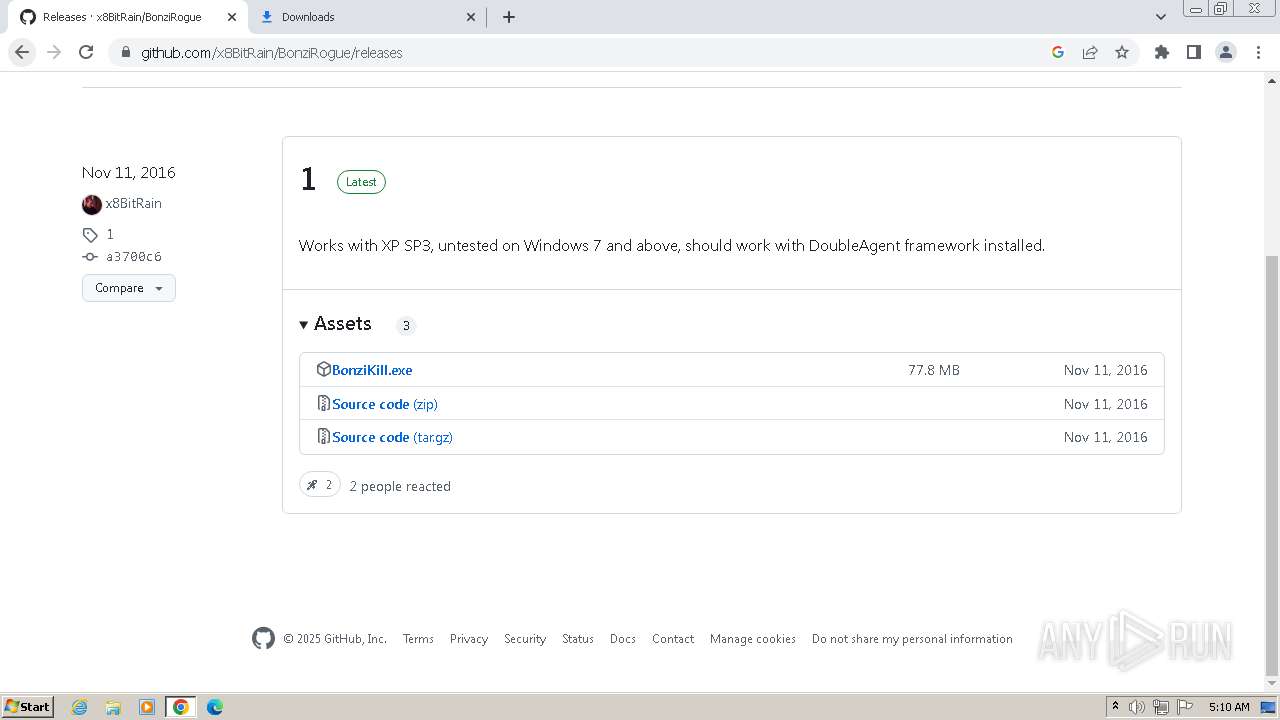This screenshot has height=720, width=1280.
Task: Open the Status footer link
Action: pyautogui.click(x=578, y=639)
